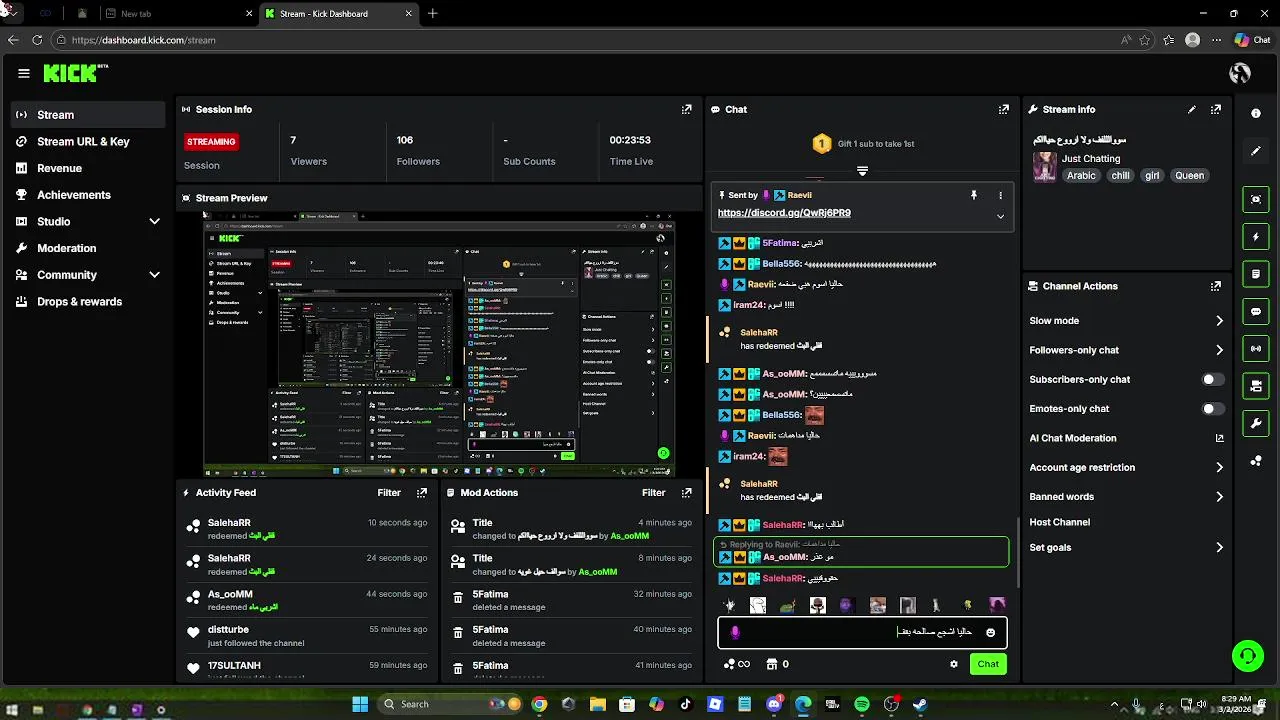The width and height of the screenshot is (1280, 720).
Task: Pop out the Mod Actions panel
Action: 686,492
